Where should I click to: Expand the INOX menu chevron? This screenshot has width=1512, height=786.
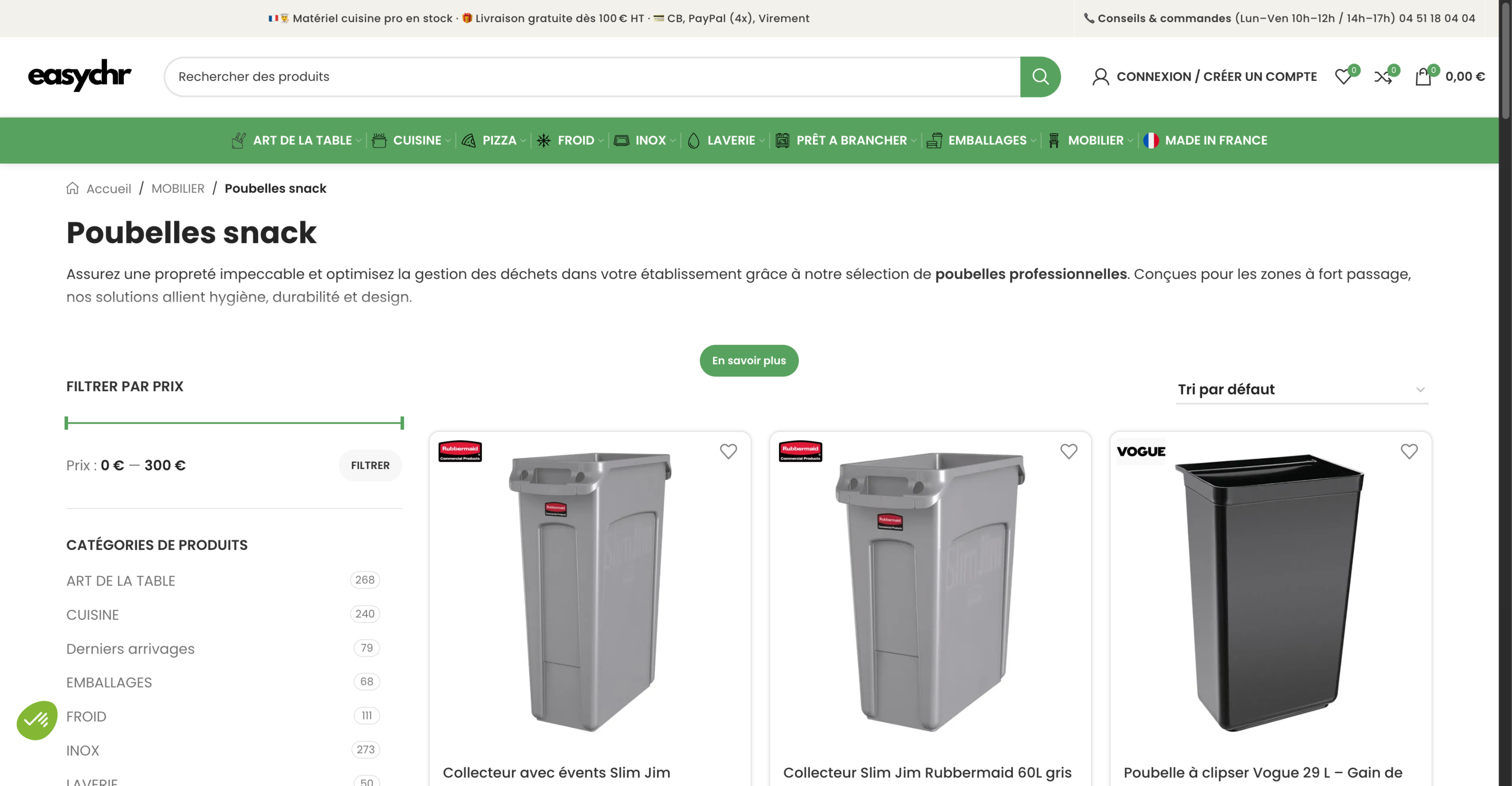click(x=673, y=141)
